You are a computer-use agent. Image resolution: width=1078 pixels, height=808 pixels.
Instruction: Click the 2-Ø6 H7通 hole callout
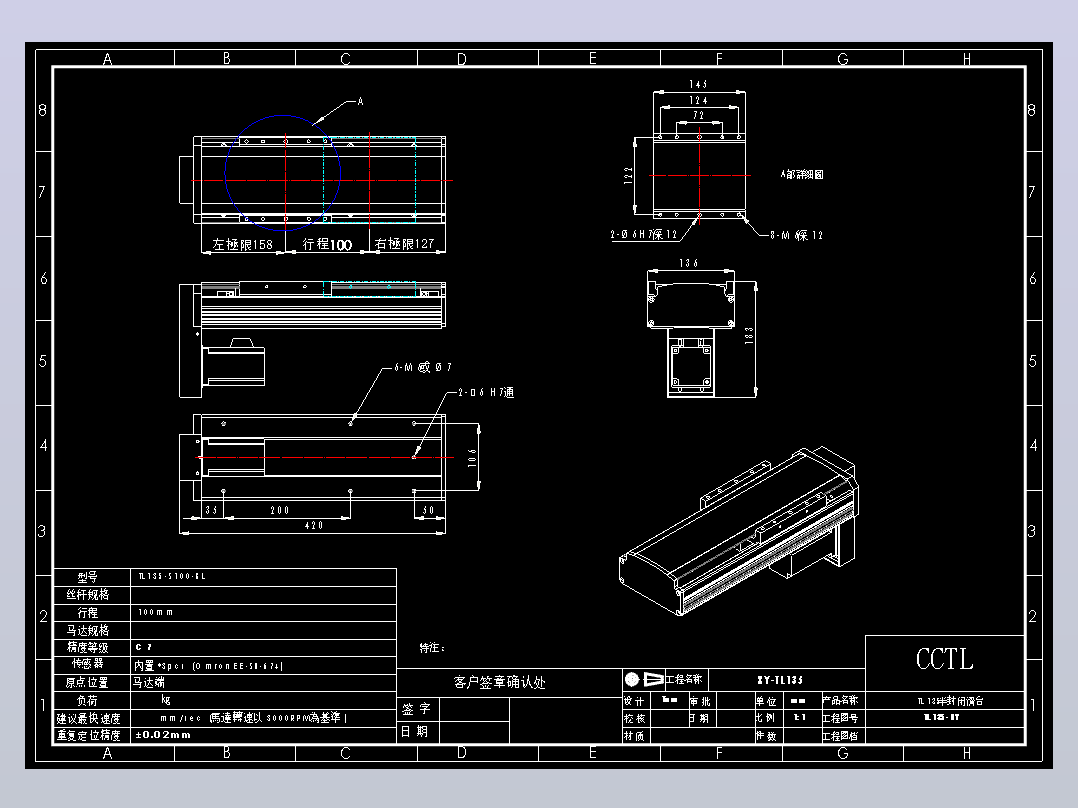coord(486,392)
